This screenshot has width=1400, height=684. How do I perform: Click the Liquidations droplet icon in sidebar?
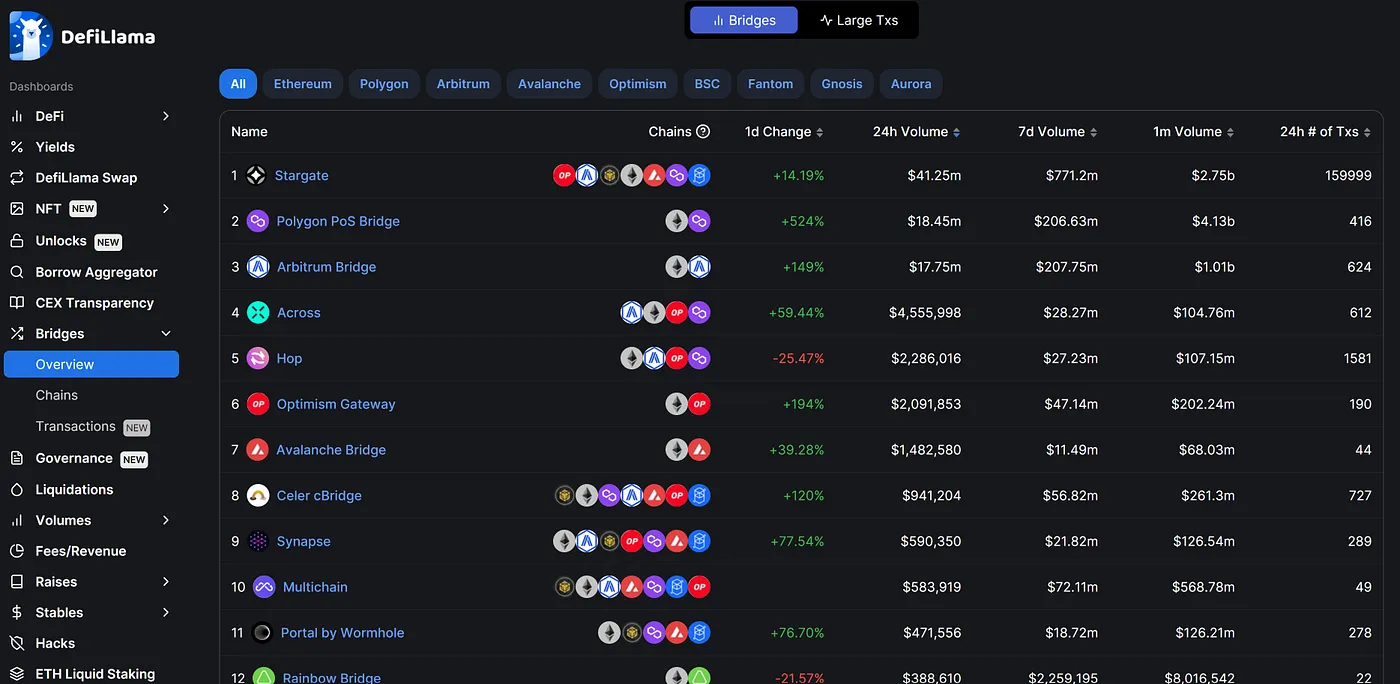pyautogui.click(x=17, y=490)
